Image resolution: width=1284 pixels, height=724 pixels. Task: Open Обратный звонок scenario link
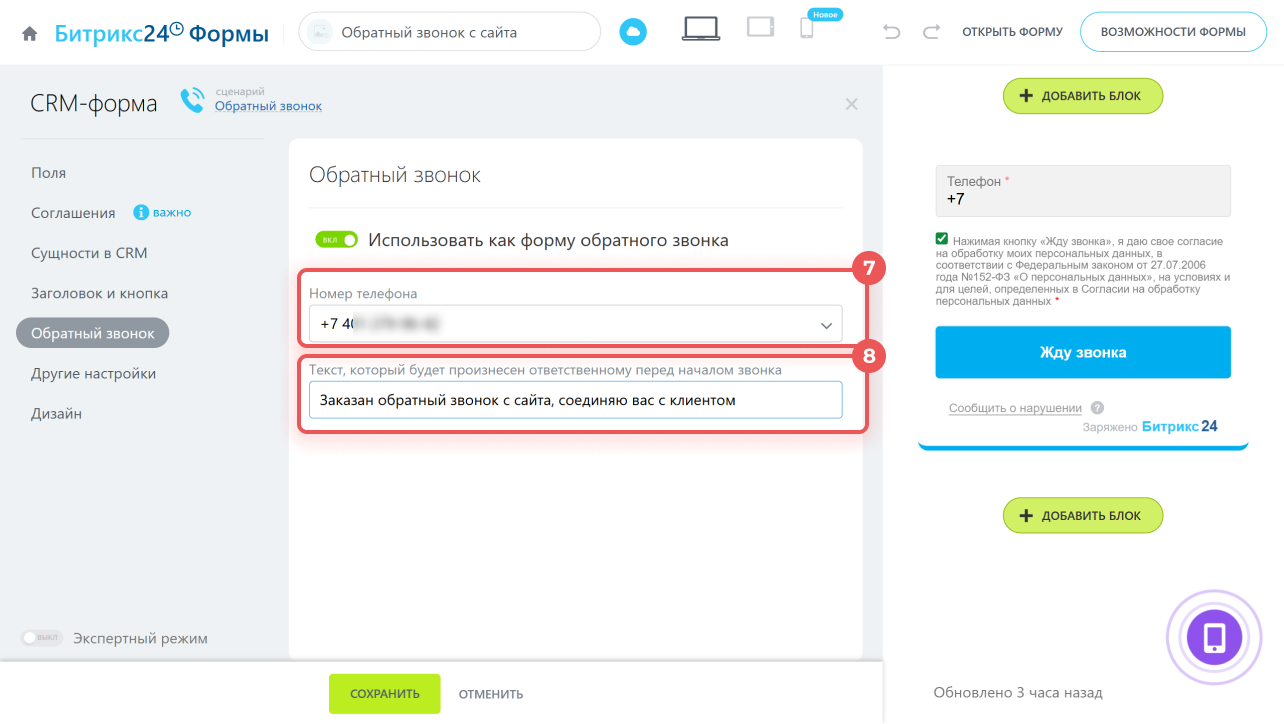pos(268,106)
